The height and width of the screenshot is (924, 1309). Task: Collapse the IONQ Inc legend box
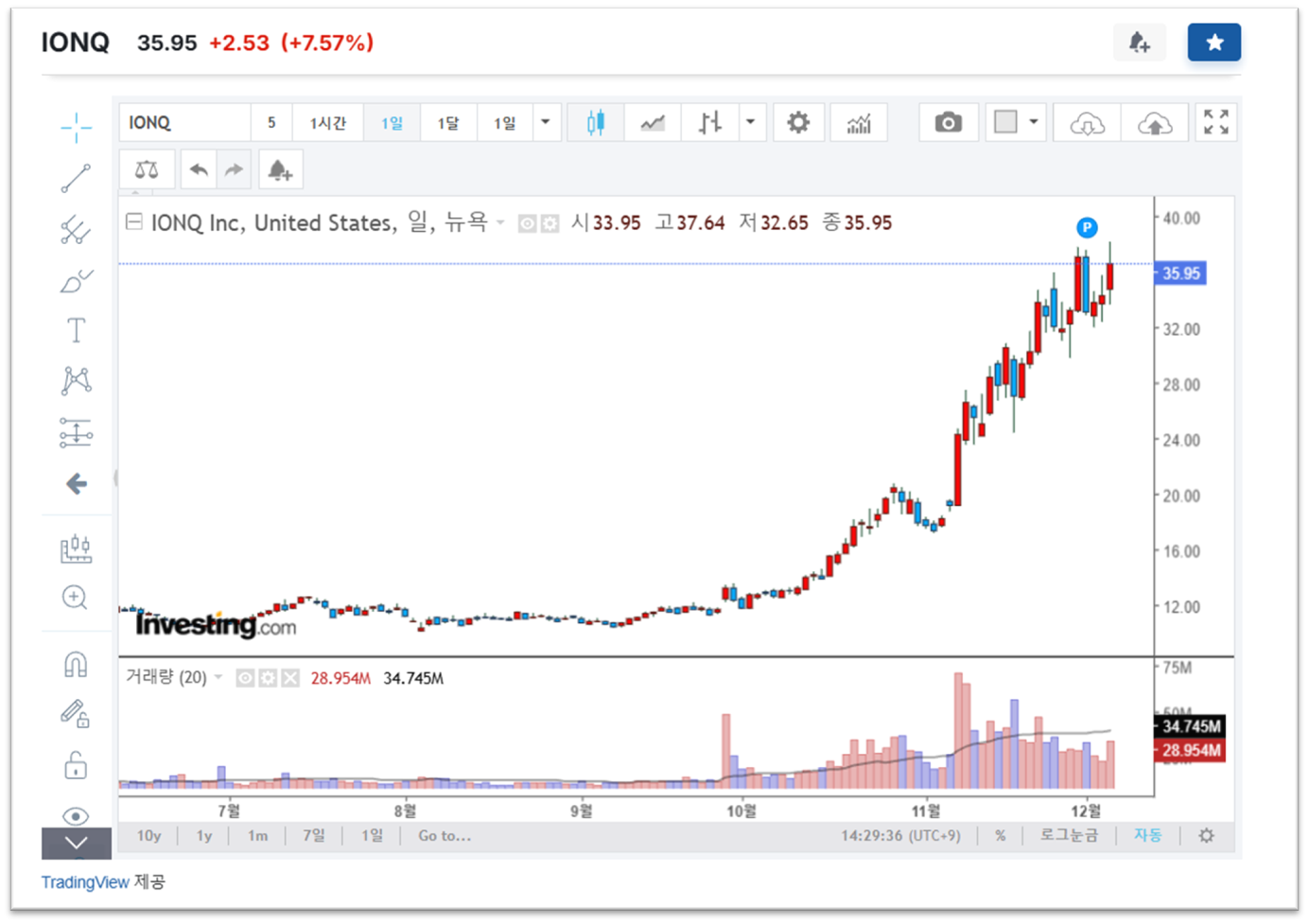click(134, 222)
